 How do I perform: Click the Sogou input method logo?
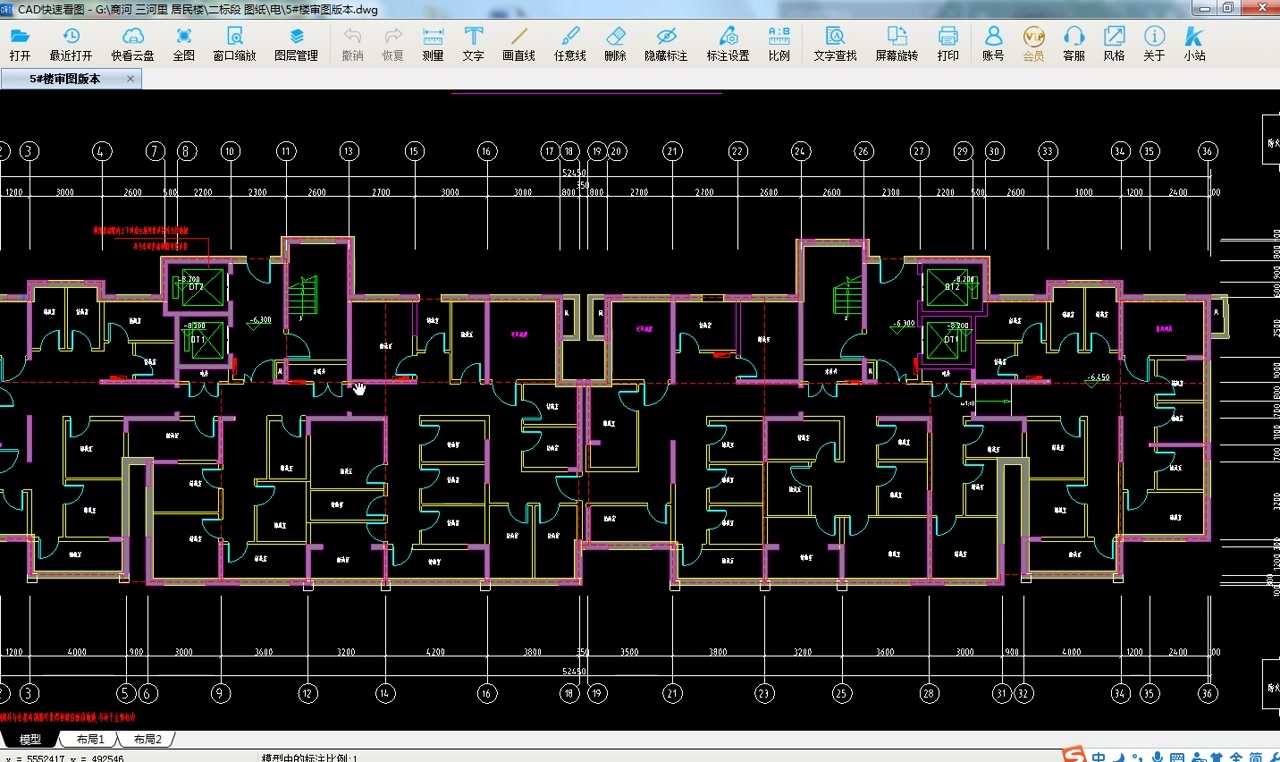coord(1073,756)
